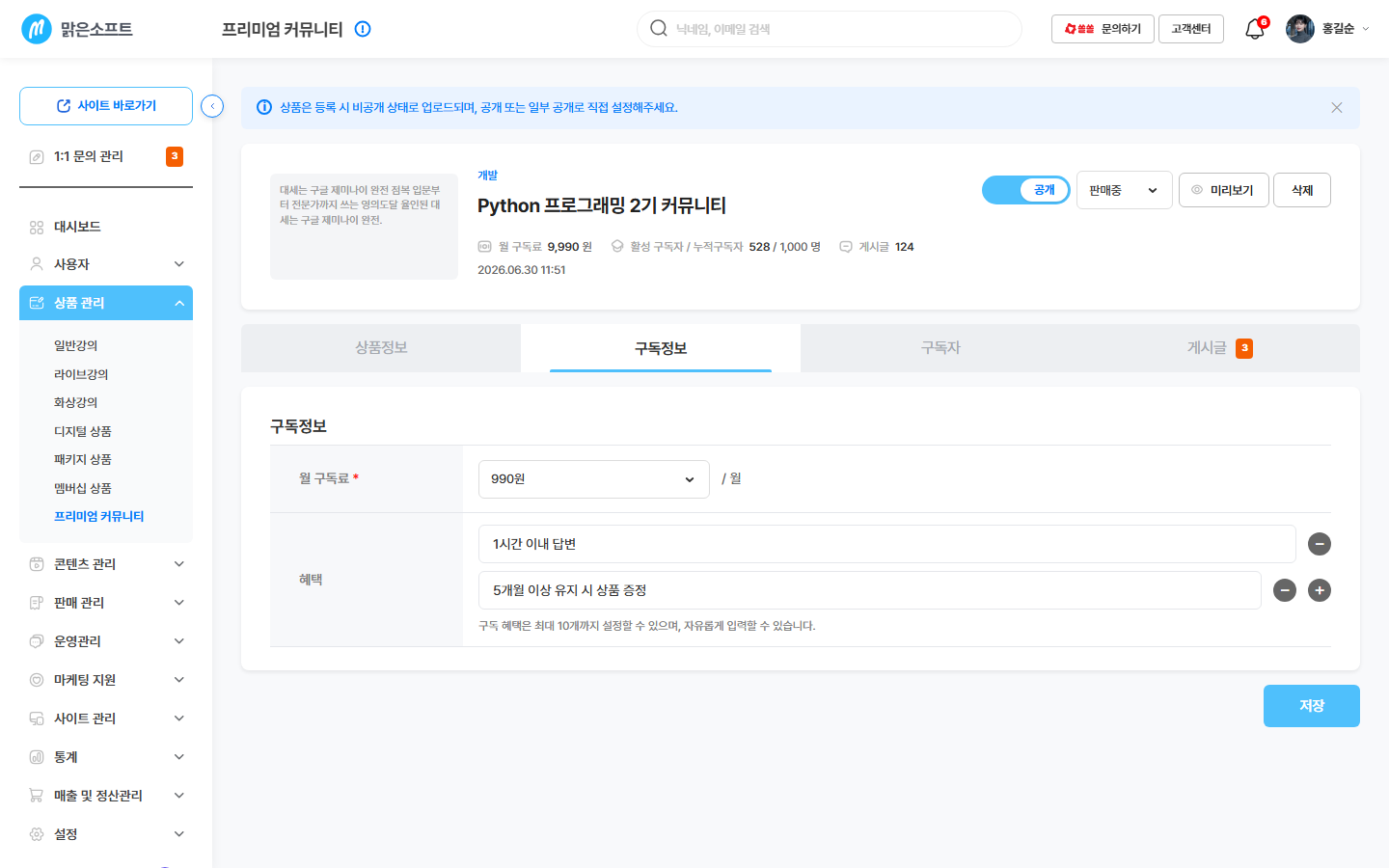The image size is (1389, 868).
Task: Click the 미리보기 button
Action: [1223, 190]
